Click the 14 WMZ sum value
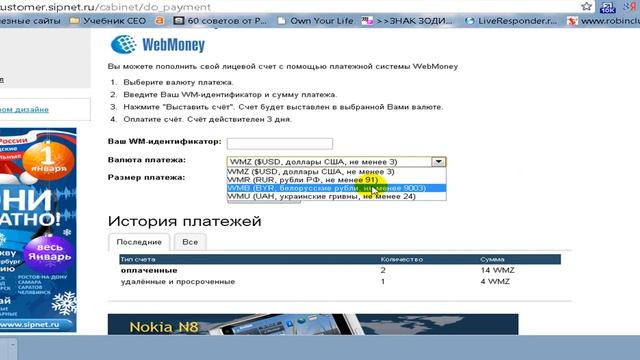The width and height of the screenshot is (640, 360). pos(498,270)
